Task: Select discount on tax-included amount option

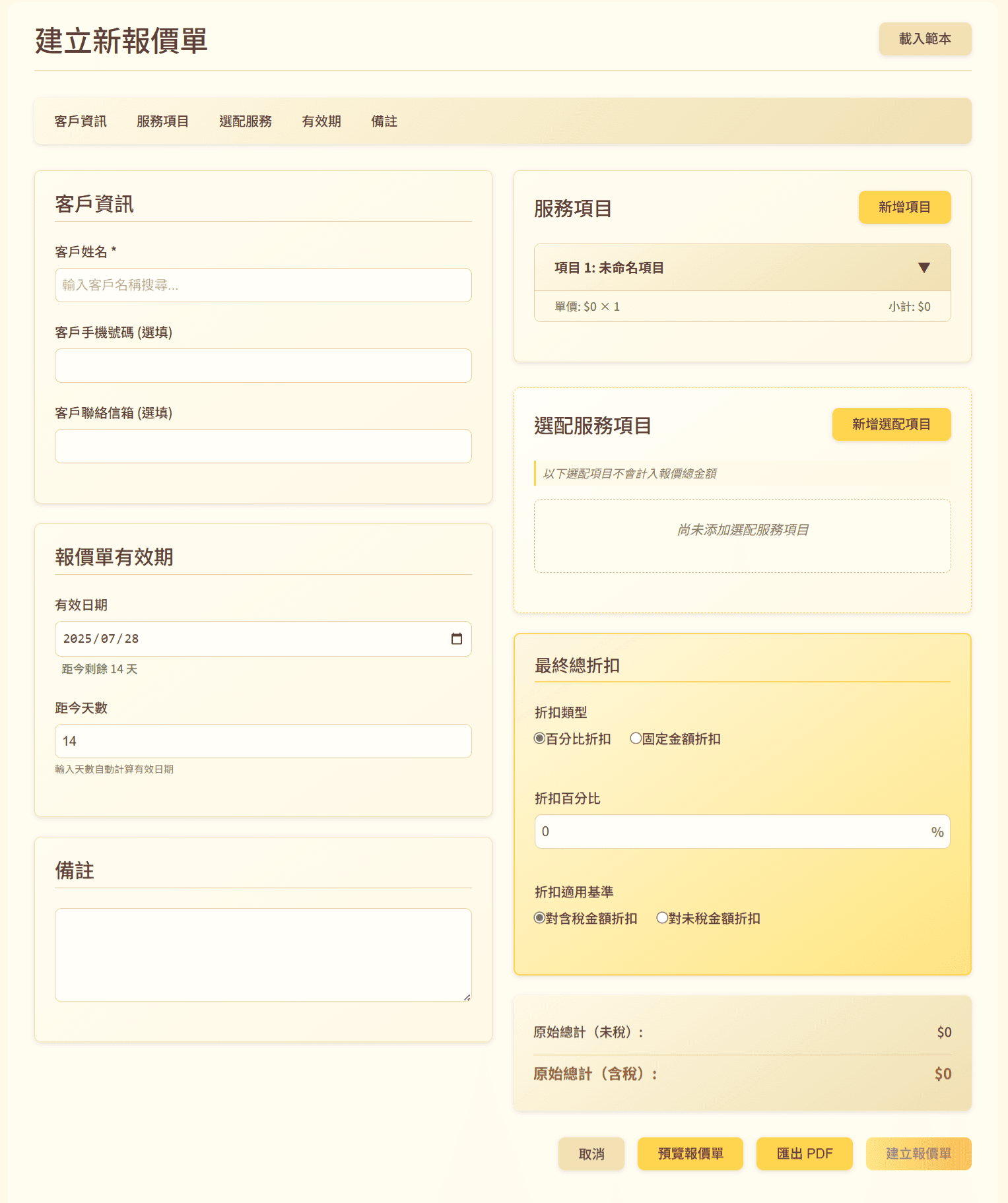Action: 539,918
